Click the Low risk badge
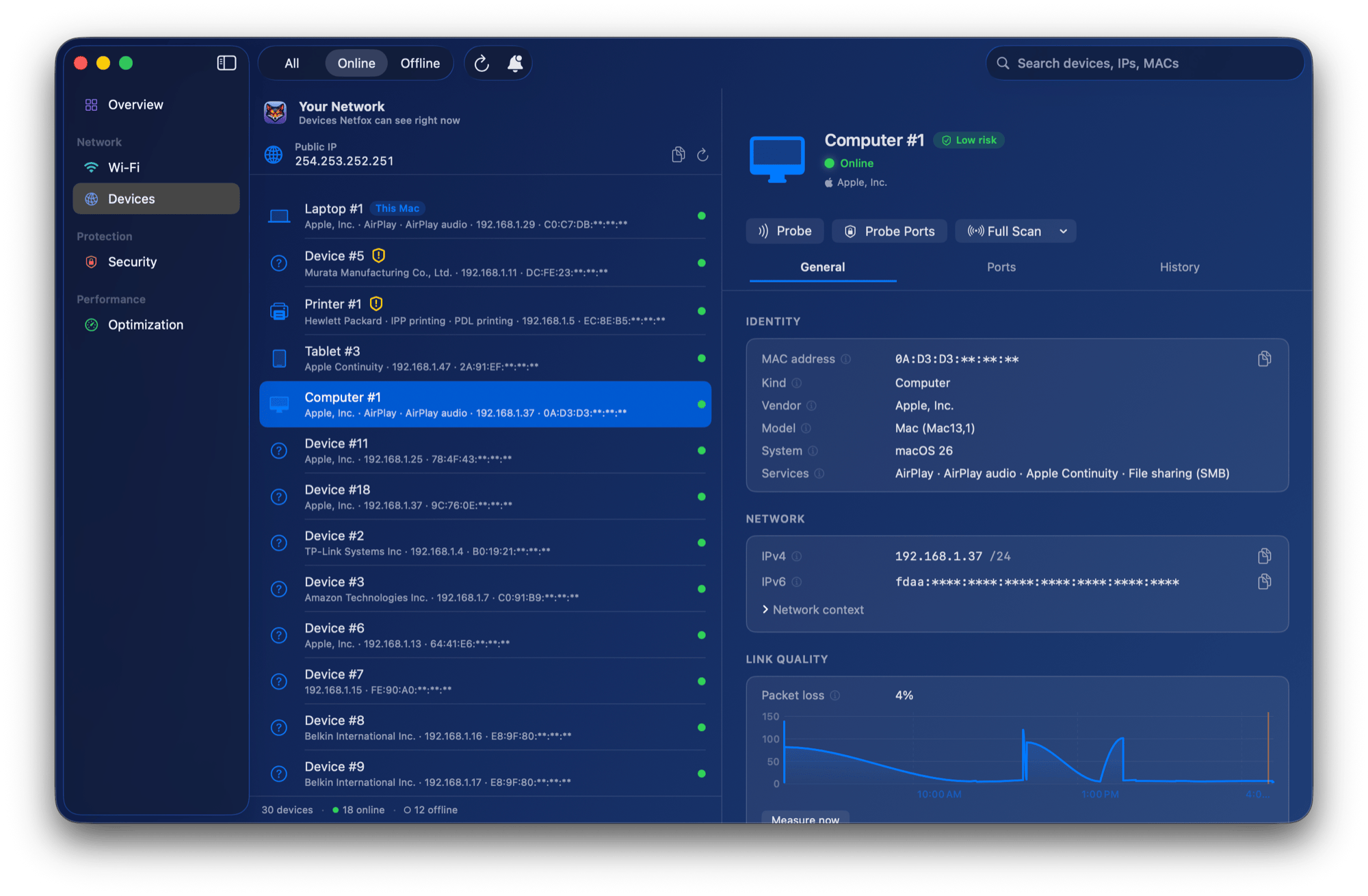 point(969,140)
